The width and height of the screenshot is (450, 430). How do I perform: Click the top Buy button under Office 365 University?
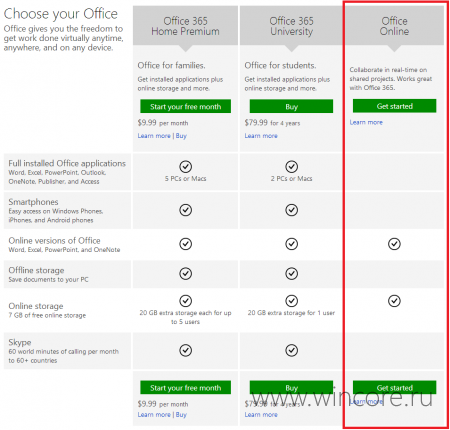291,106
